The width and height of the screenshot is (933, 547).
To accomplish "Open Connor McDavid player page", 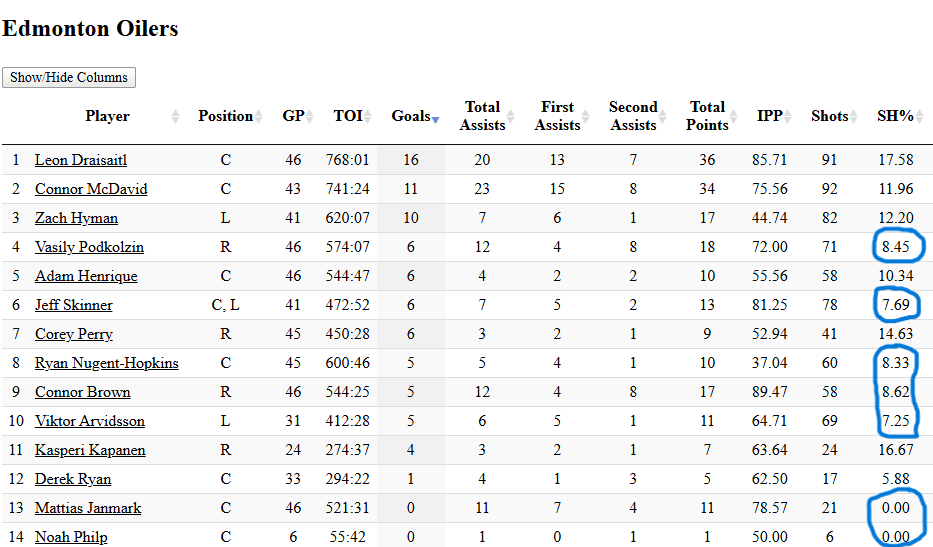I will [x=91, y=189].
